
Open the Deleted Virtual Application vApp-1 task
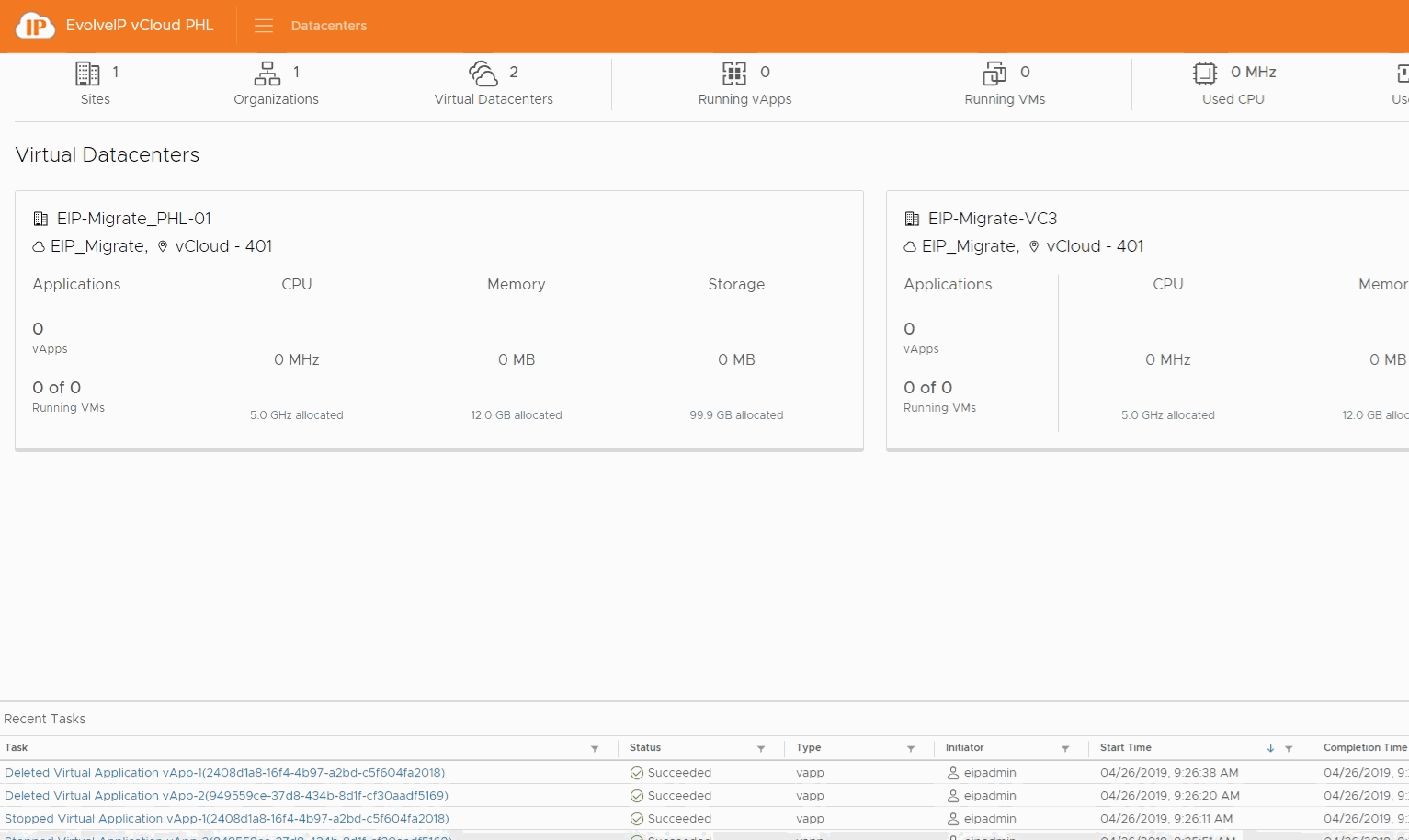225,773
